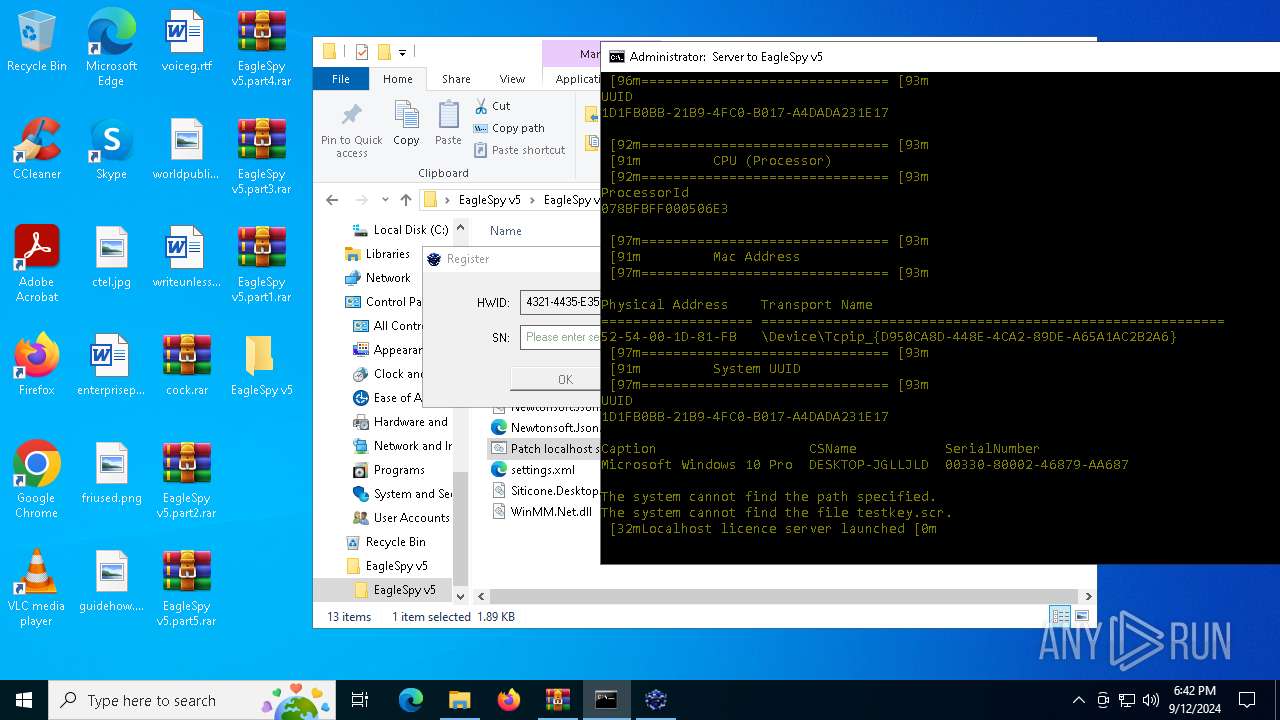Launch Microsoft Edge from desktop

coord(111,47)
